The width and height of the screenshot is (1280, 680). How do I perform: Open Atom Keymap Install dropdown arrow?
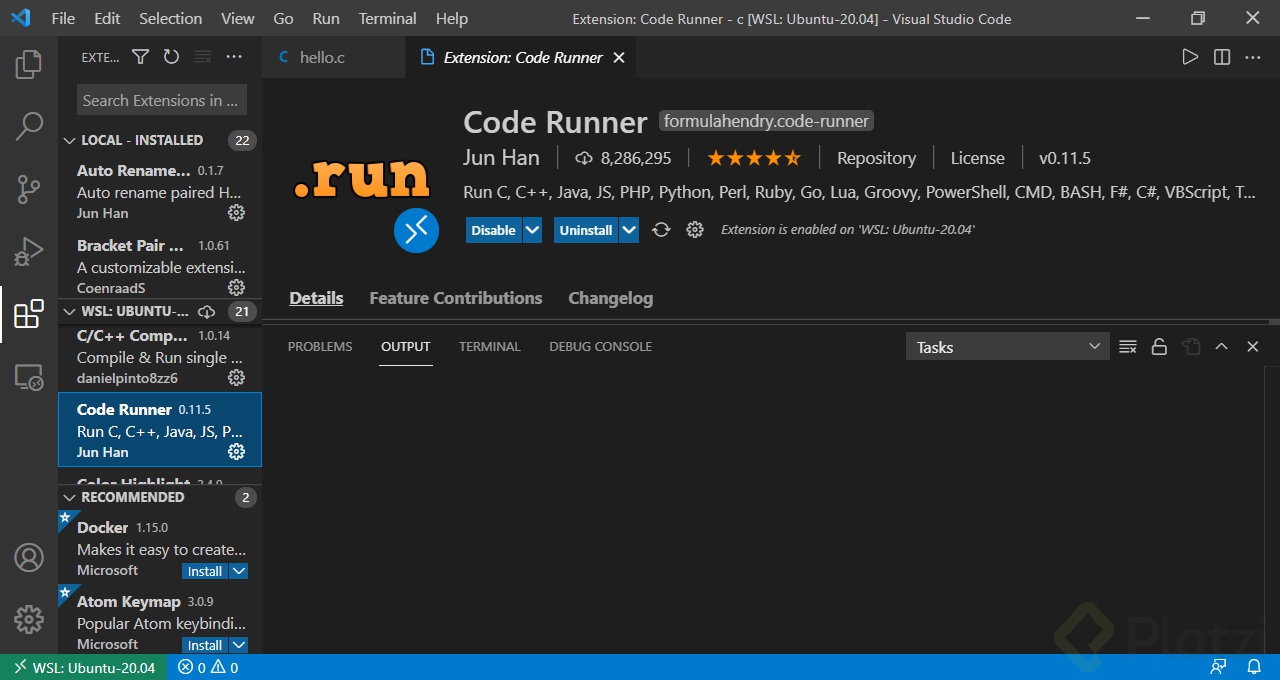tap(239, 645)
